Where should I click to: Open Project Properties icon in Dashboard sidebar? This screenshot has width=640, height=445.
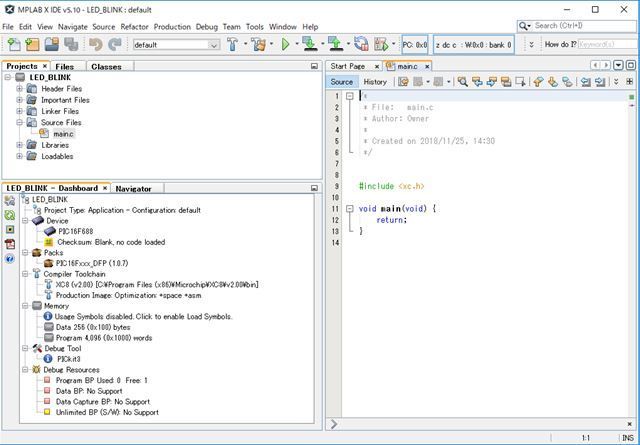pyautogui.click(x=10, y=200)
